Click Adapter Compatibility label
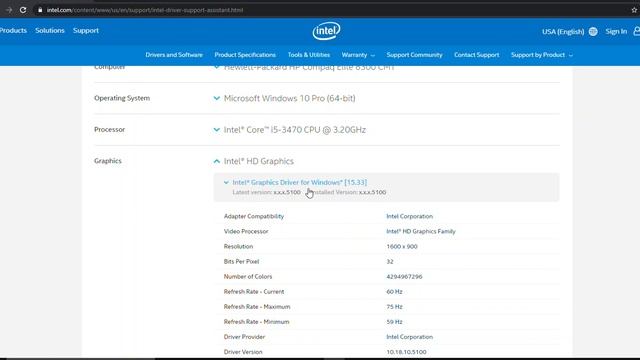This screenshot has height=360, width=640. click(x=254, y=216)
